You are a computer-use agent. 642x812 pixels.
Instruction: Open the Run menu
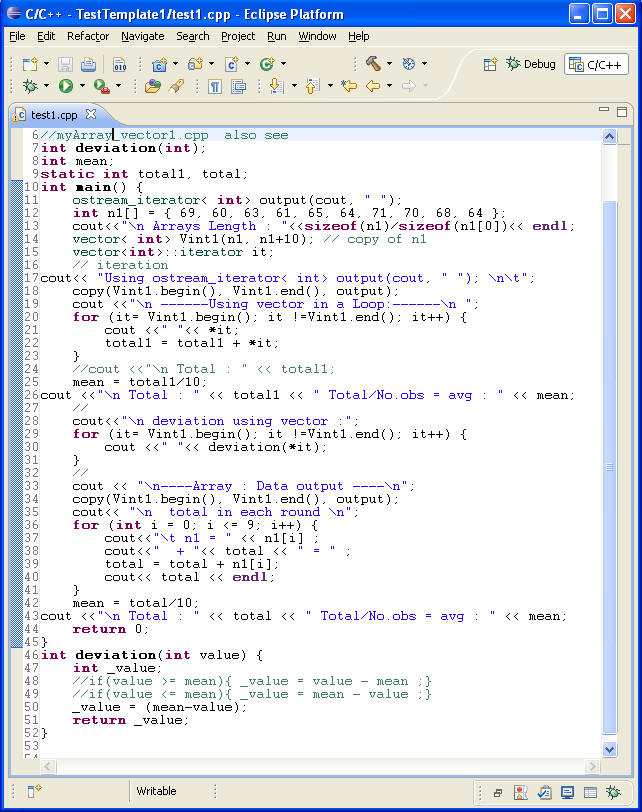[x=276, y=36]
